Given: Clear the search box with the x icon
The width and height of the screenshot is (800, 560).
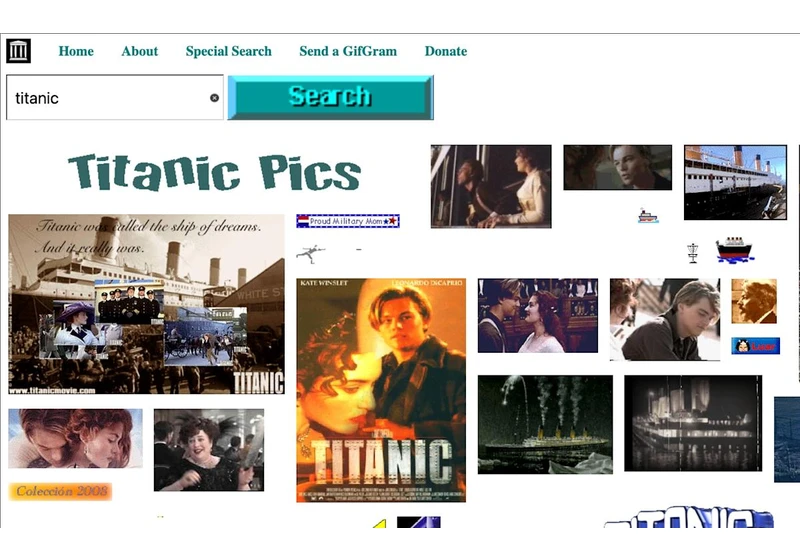Looking at the screenshot, I should tap(214, 98).
